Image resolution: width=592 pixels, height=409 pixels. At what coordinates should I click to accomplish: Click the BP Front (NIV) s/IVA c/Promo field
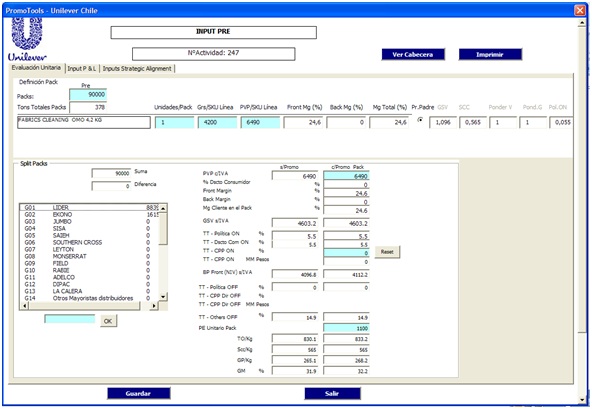coord(346,275)
